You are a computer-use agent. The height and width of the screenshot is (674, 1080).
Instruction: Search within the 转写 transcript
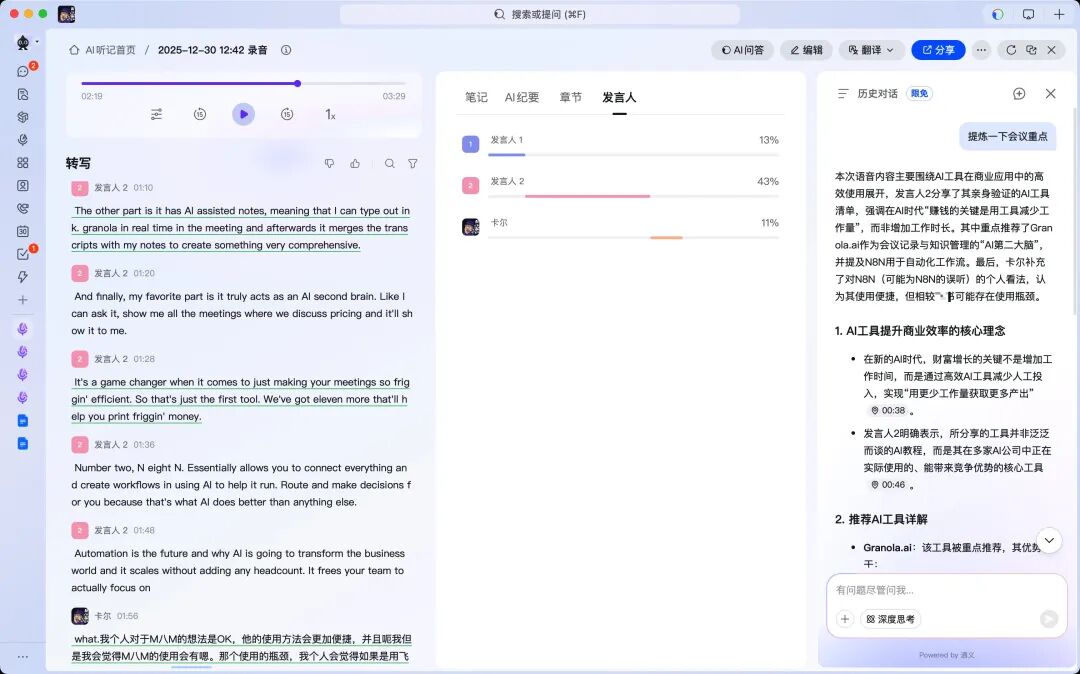(389, 163)
